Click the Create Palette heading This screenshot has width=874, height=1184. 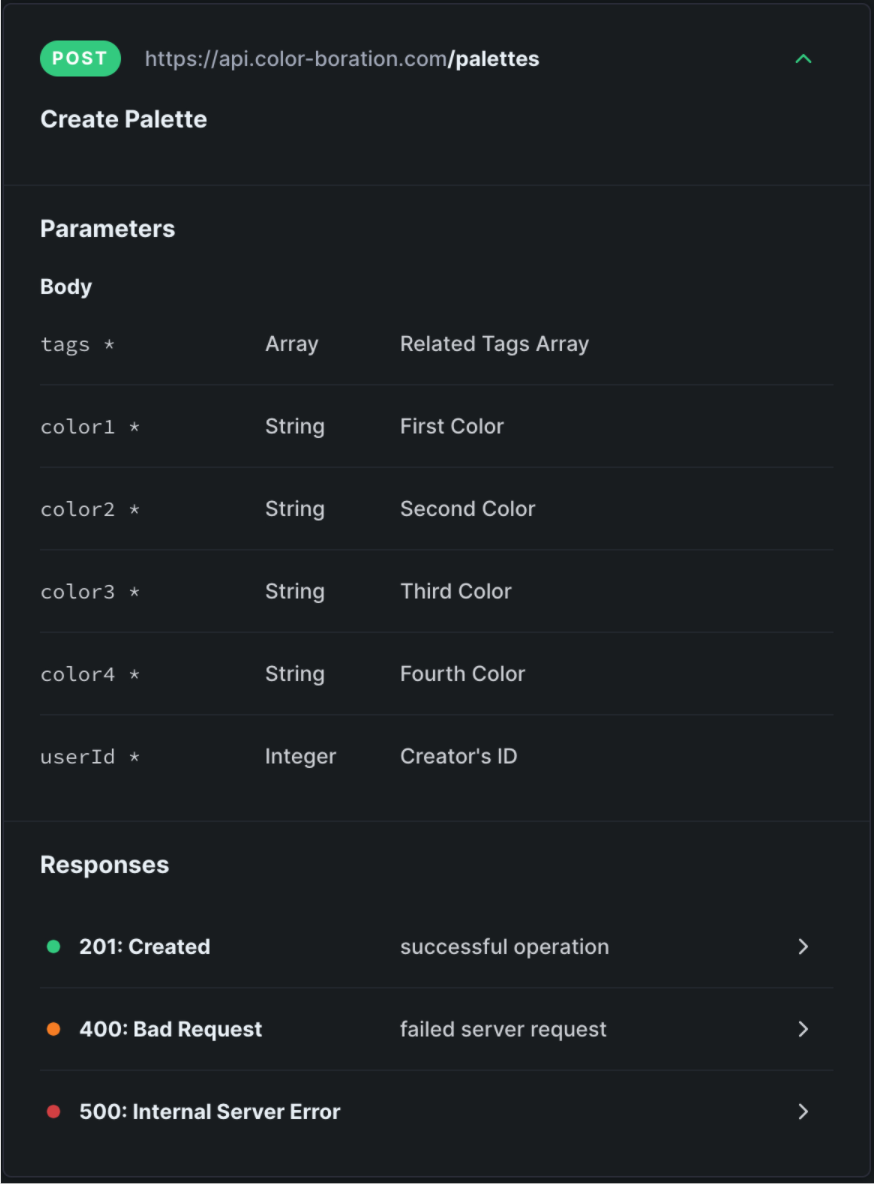124,119
